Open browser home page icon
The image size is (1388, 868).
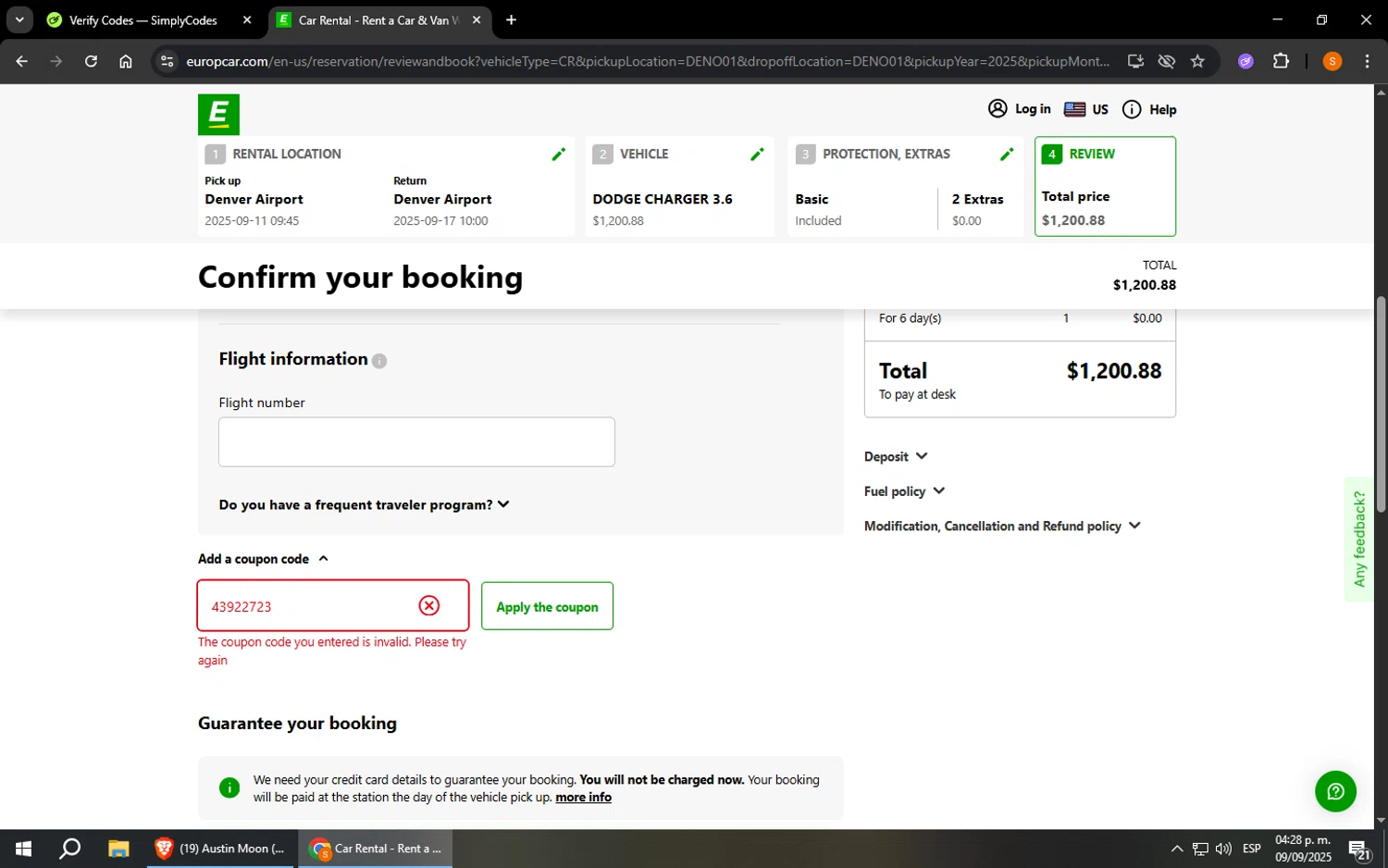[126, 61]
